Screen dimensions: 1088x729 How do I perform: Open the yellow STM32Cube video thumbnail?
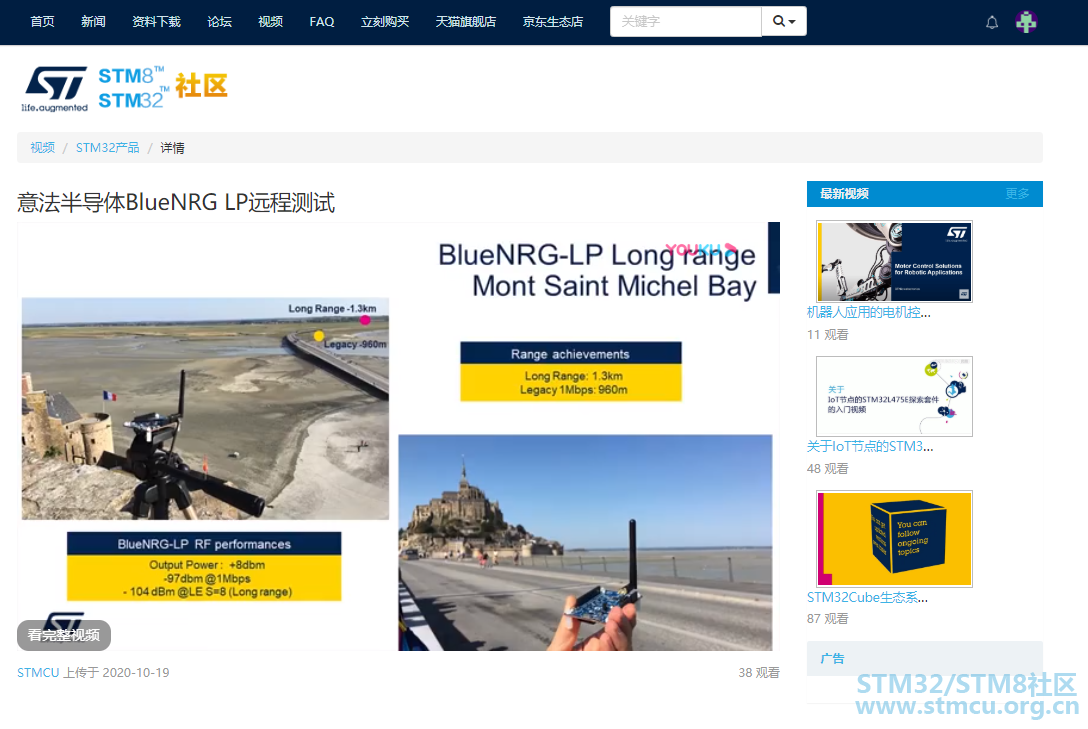point(894,538)
